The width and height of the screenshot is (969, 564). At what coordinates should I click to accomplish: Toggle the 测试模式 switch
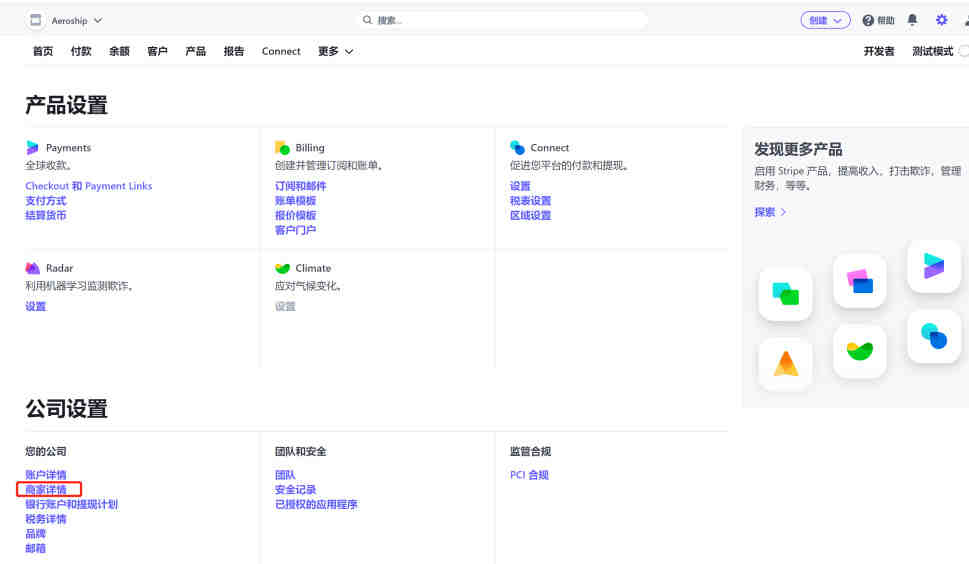pyautogui.click(x=963, y=51)
